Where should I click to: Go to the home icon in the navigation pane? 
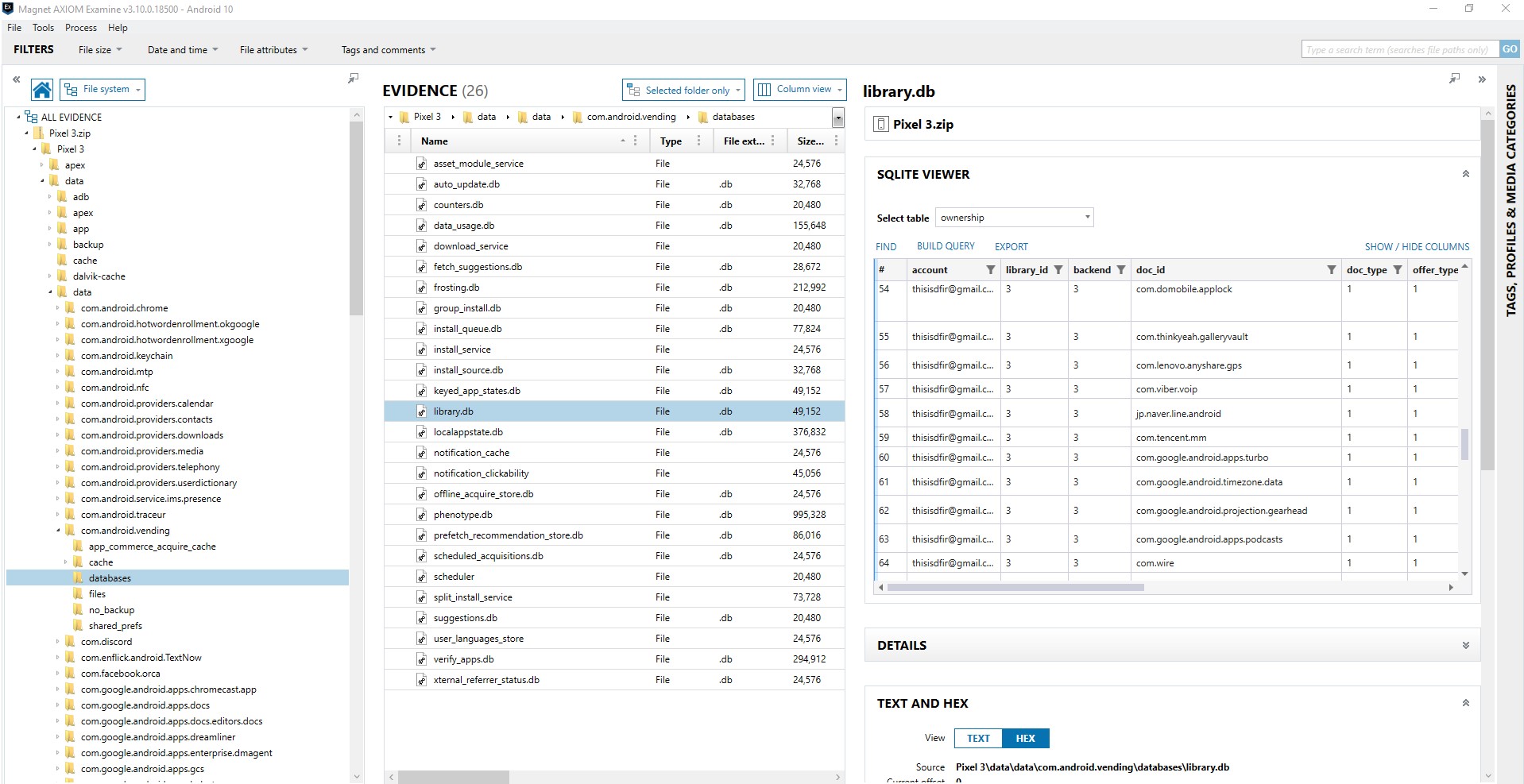(x=42, y=90)
